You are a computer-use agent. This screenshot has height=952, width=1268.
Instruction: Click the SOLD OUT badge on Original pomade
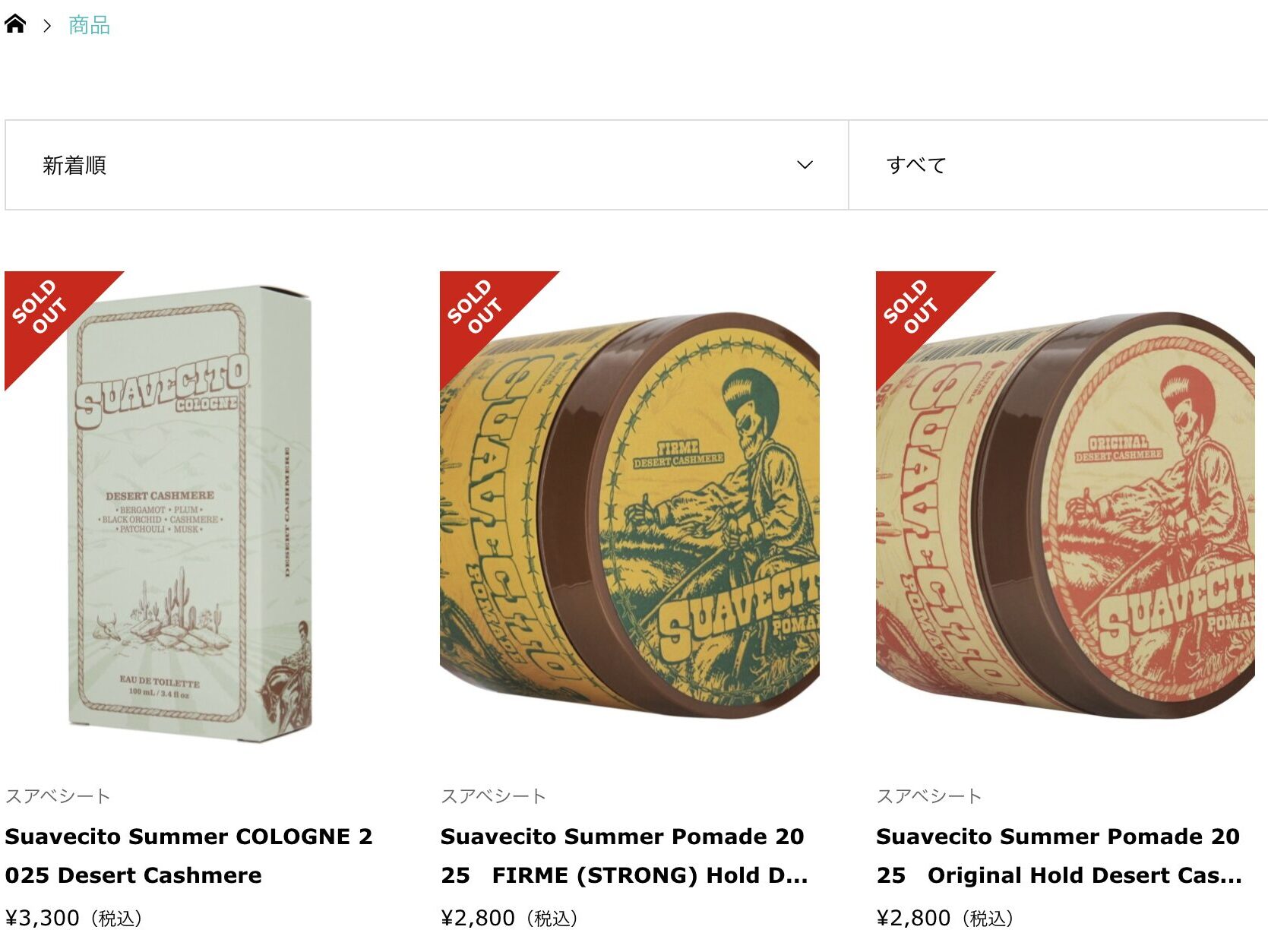click(911, 306)
